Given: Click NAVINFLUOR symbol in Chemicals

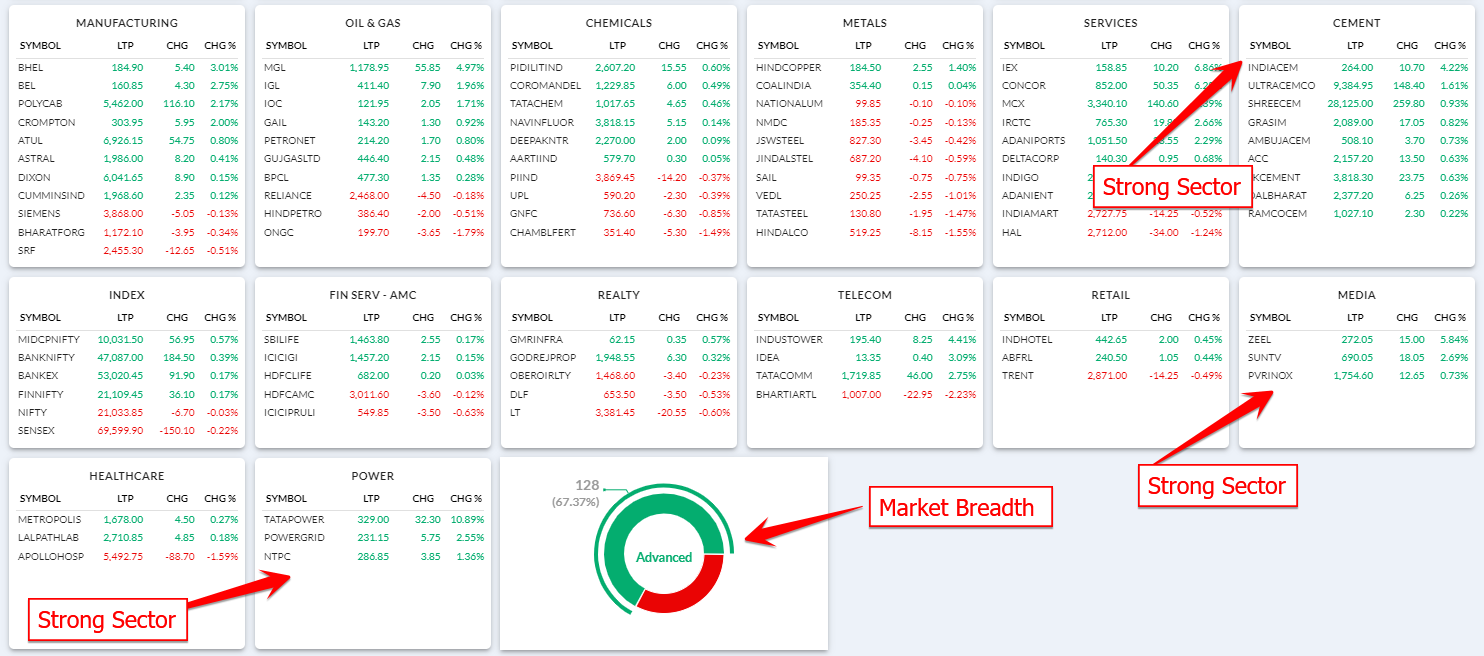Looking at the screenshot, I should (x=541, y=122).
